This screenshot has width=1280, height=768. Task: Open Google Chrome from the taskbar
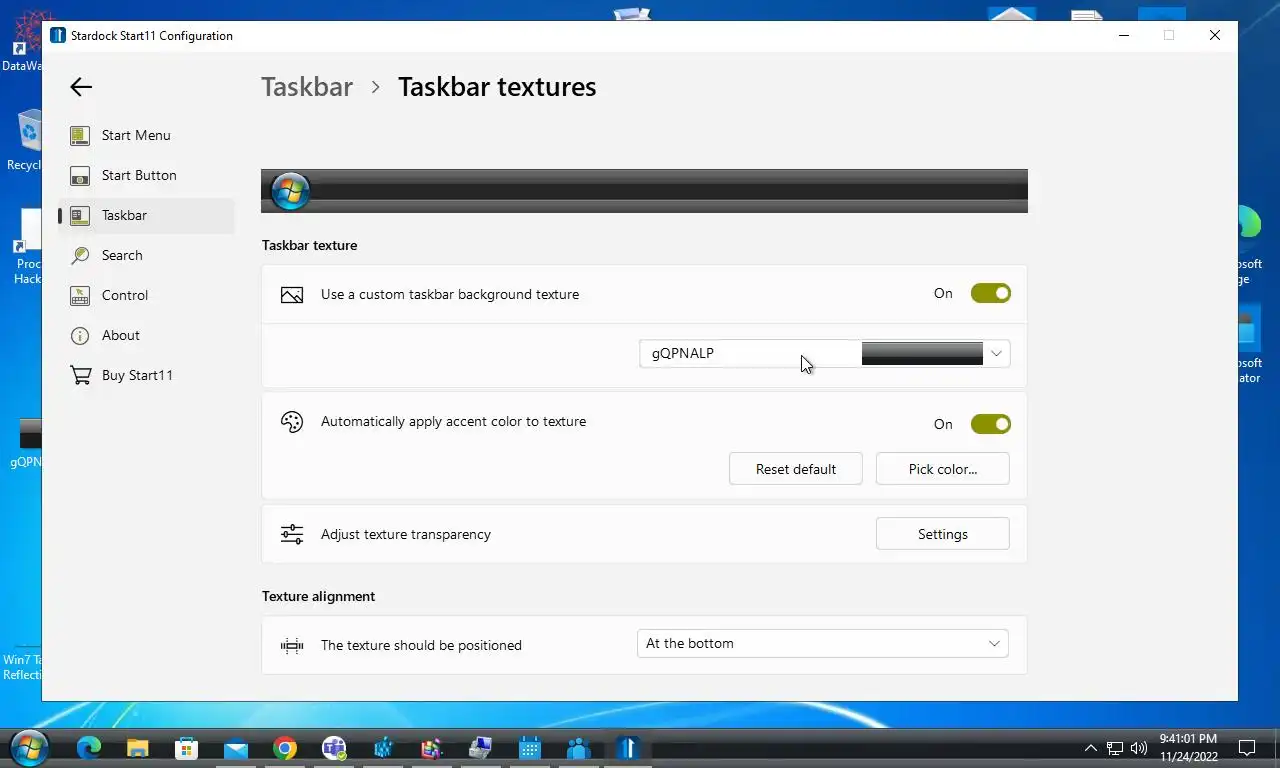[285, 748]
